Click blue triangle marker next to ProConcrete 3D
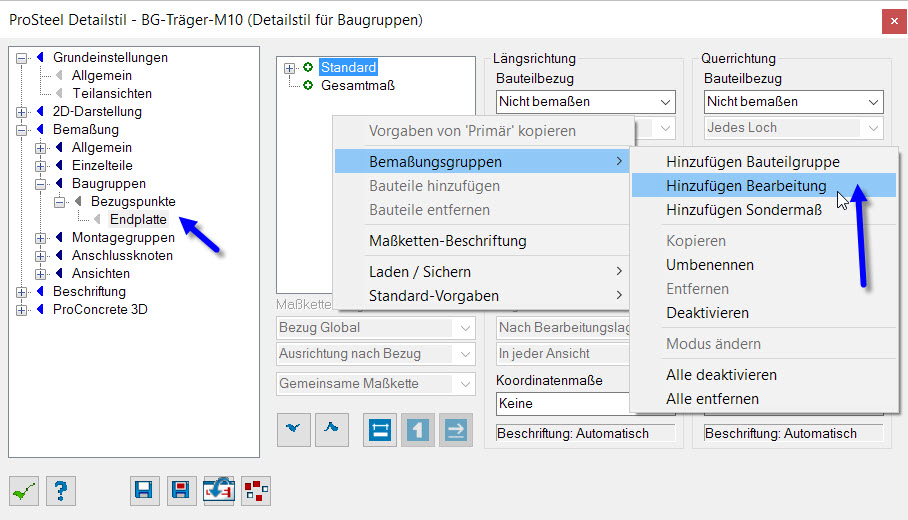This screenshot has height=520, width=908. click(41, 309)
